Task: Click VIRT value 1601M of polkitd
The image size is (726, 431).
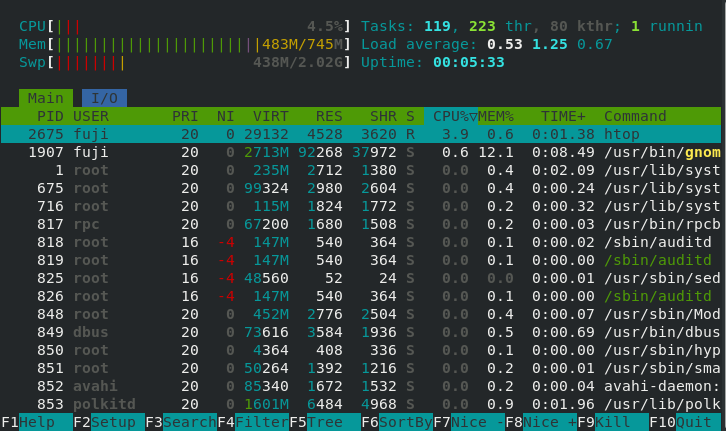Action: pyautogui.click(x=266, y=405)
